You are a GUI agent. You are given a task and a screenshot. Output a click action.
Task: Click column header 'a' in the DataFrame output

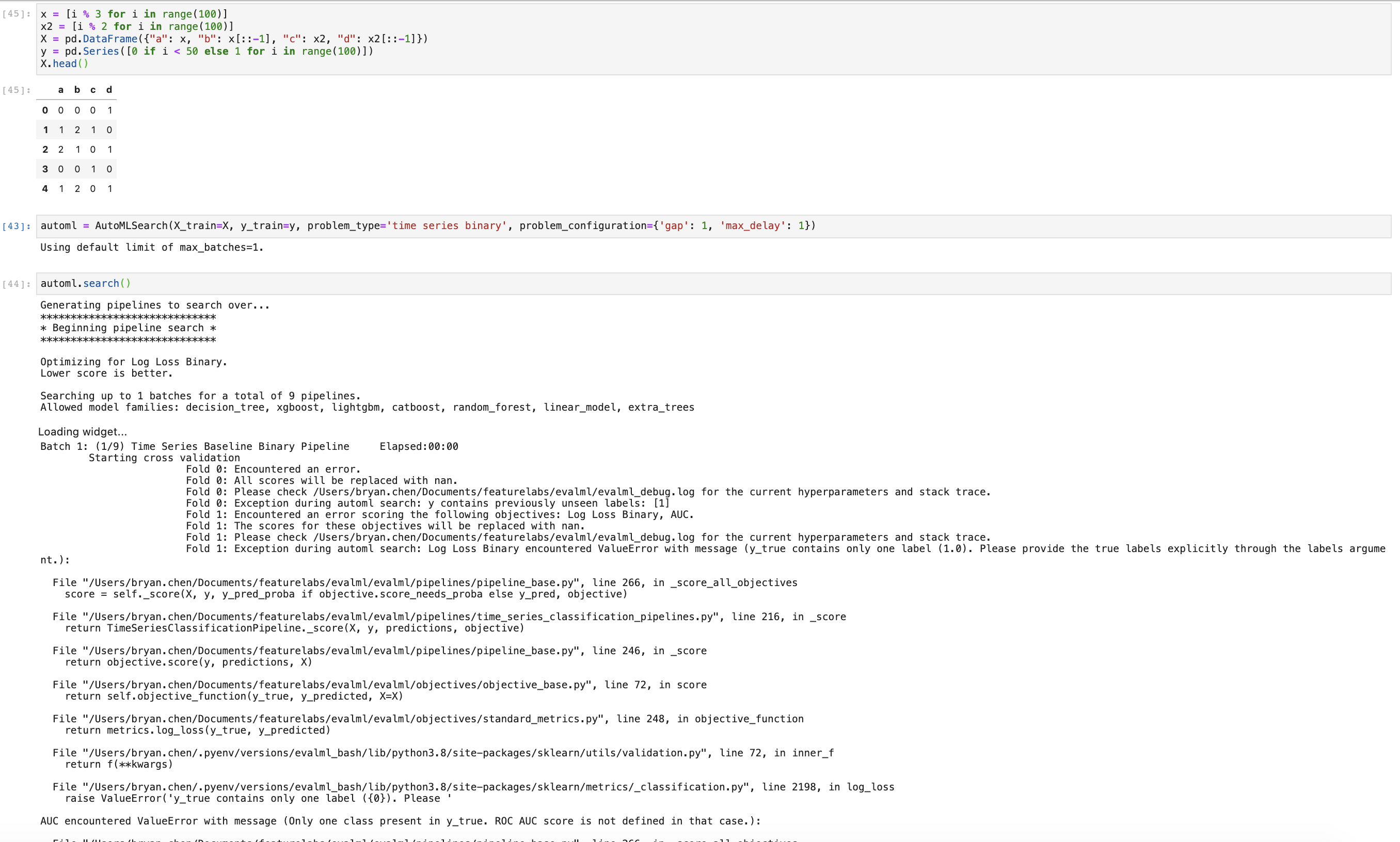coord(61,90)
